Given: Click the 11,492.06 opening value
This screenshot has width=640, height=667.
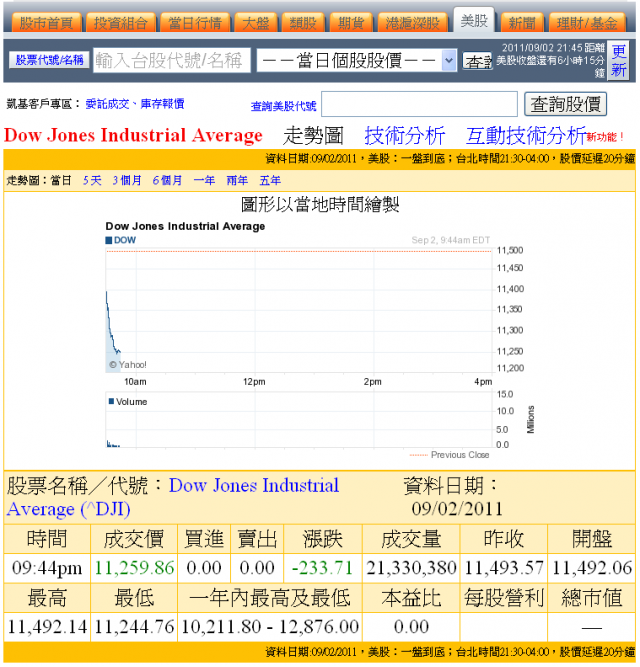Looking at the screenshot, I should pos(592,568).
